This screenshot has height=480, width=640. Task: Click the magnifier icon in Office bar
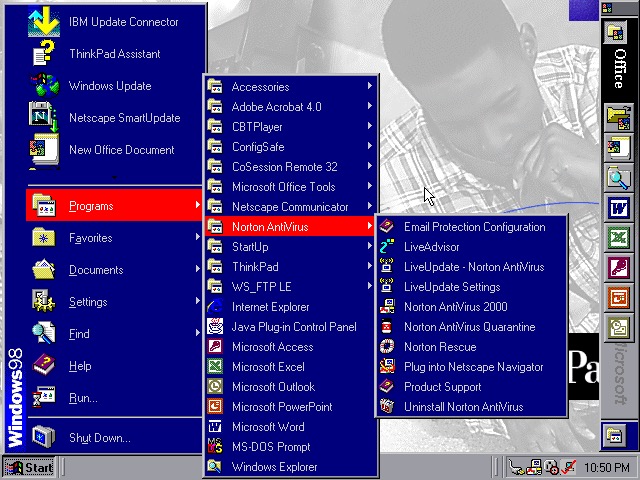[x=618, y=179]
